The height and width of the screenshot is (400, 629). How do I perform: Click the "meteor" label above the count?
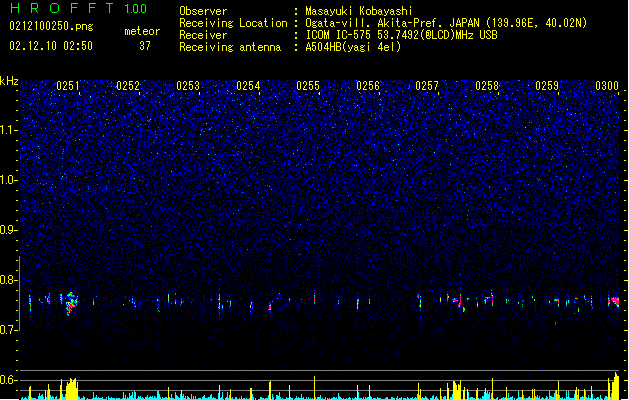click(142, 31)
